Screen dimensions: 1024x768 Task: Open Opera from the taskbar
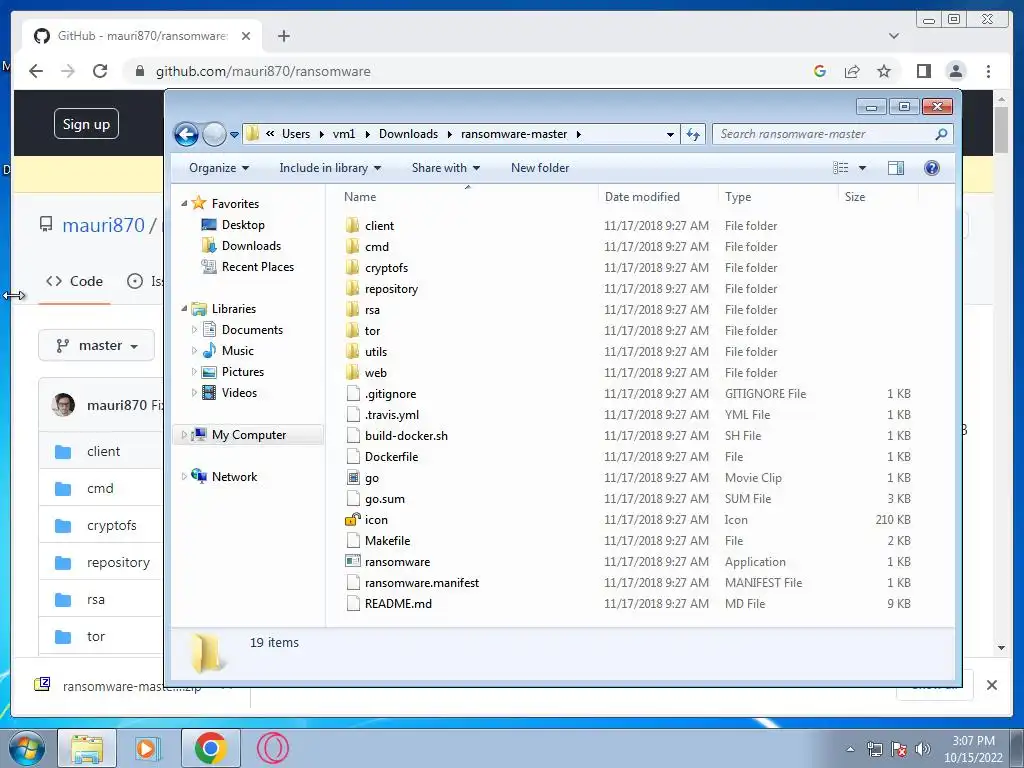pyautogui.click(x=273, y=748)
